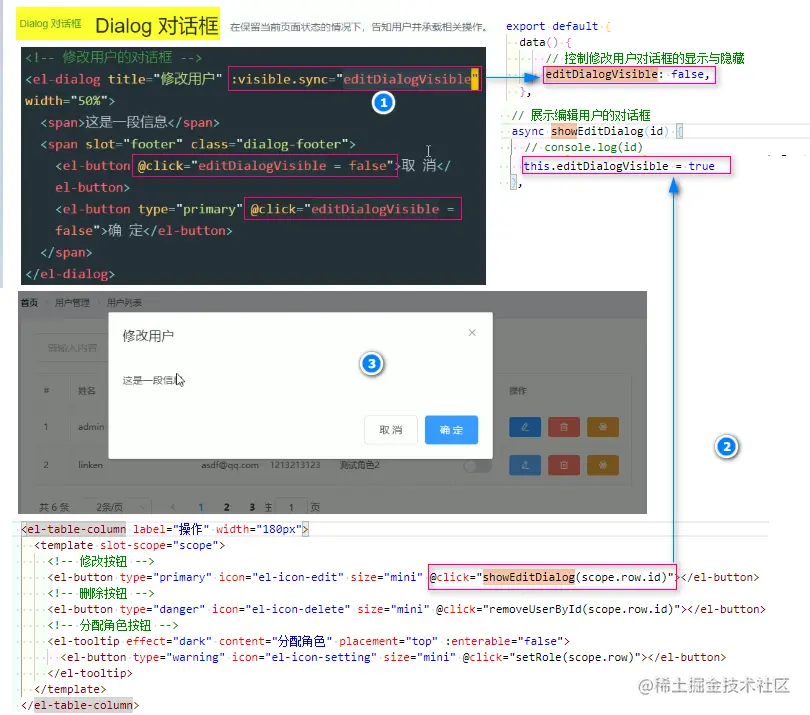This screenshot has height=715, width=810.
Task: Click the async showEditDialog(id) code line
Action: click(x=597, y=131)
